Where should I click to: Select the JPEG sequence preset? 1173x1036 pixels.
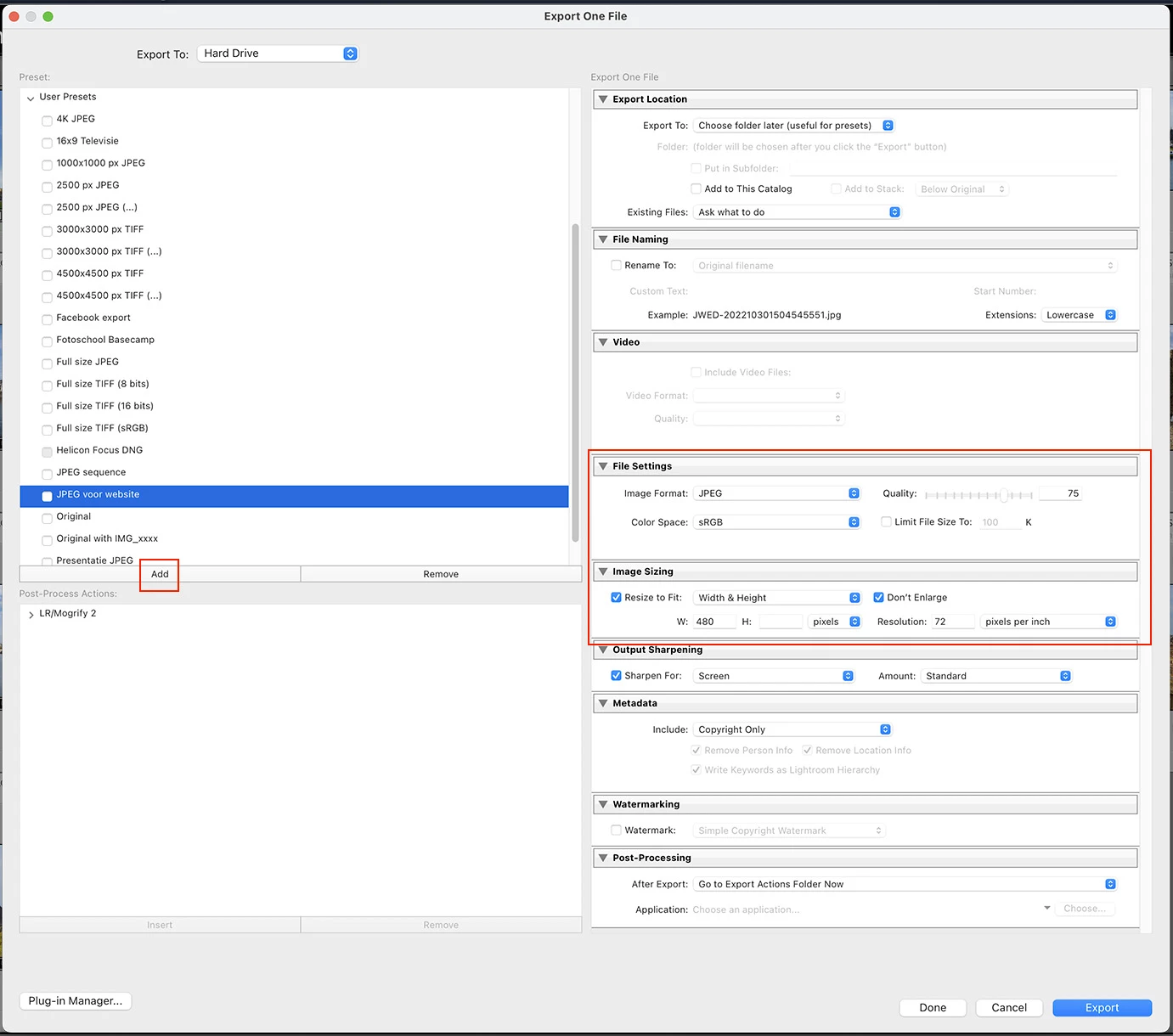[x=91, y=472]
